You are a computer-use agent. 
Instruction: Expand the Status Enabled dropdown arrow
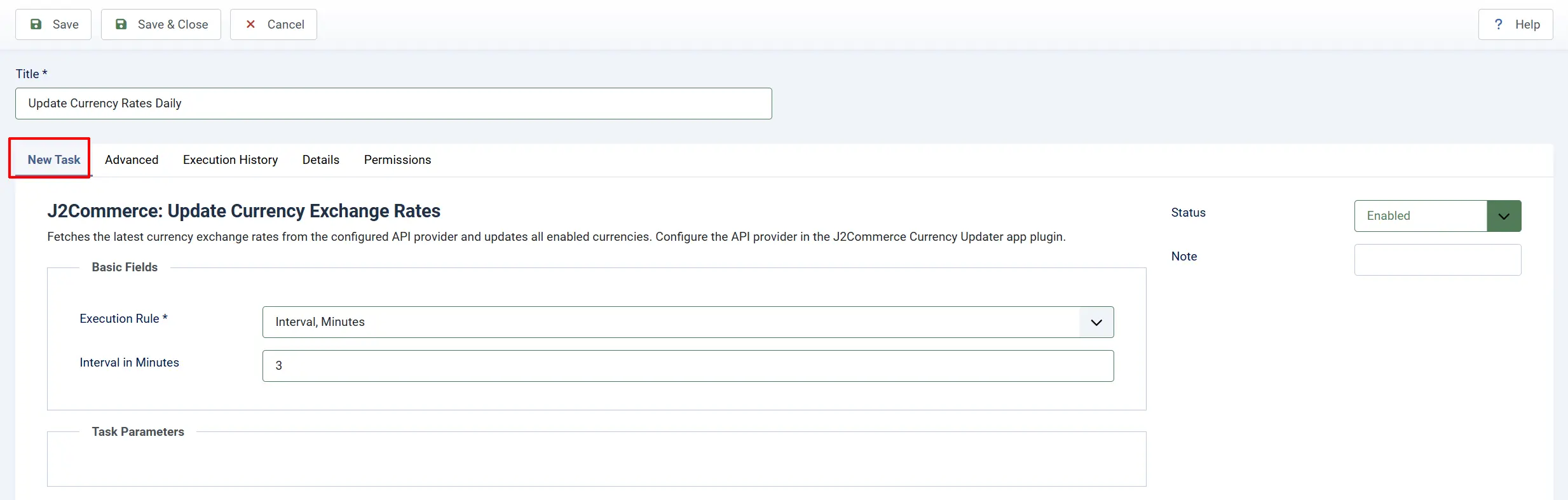(x=1504, y=216)
